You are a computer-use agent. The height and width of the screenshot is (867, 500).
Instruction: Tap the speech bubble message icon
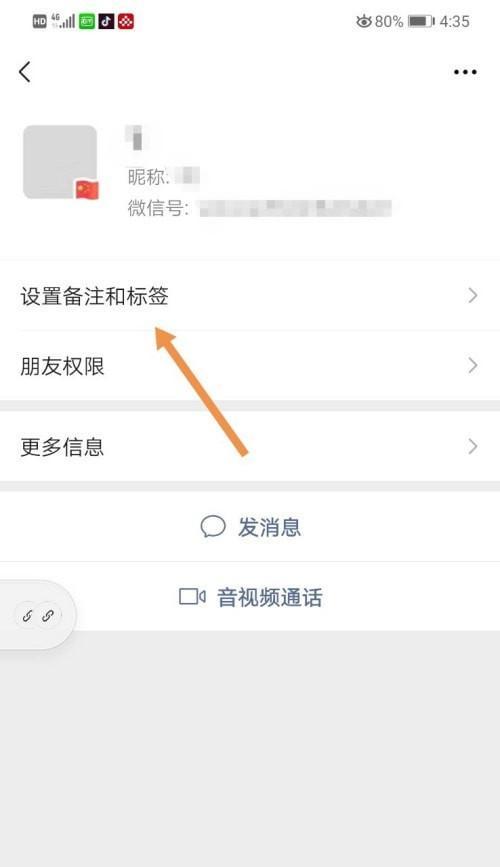pyautogui.click(x=213, y=527)
